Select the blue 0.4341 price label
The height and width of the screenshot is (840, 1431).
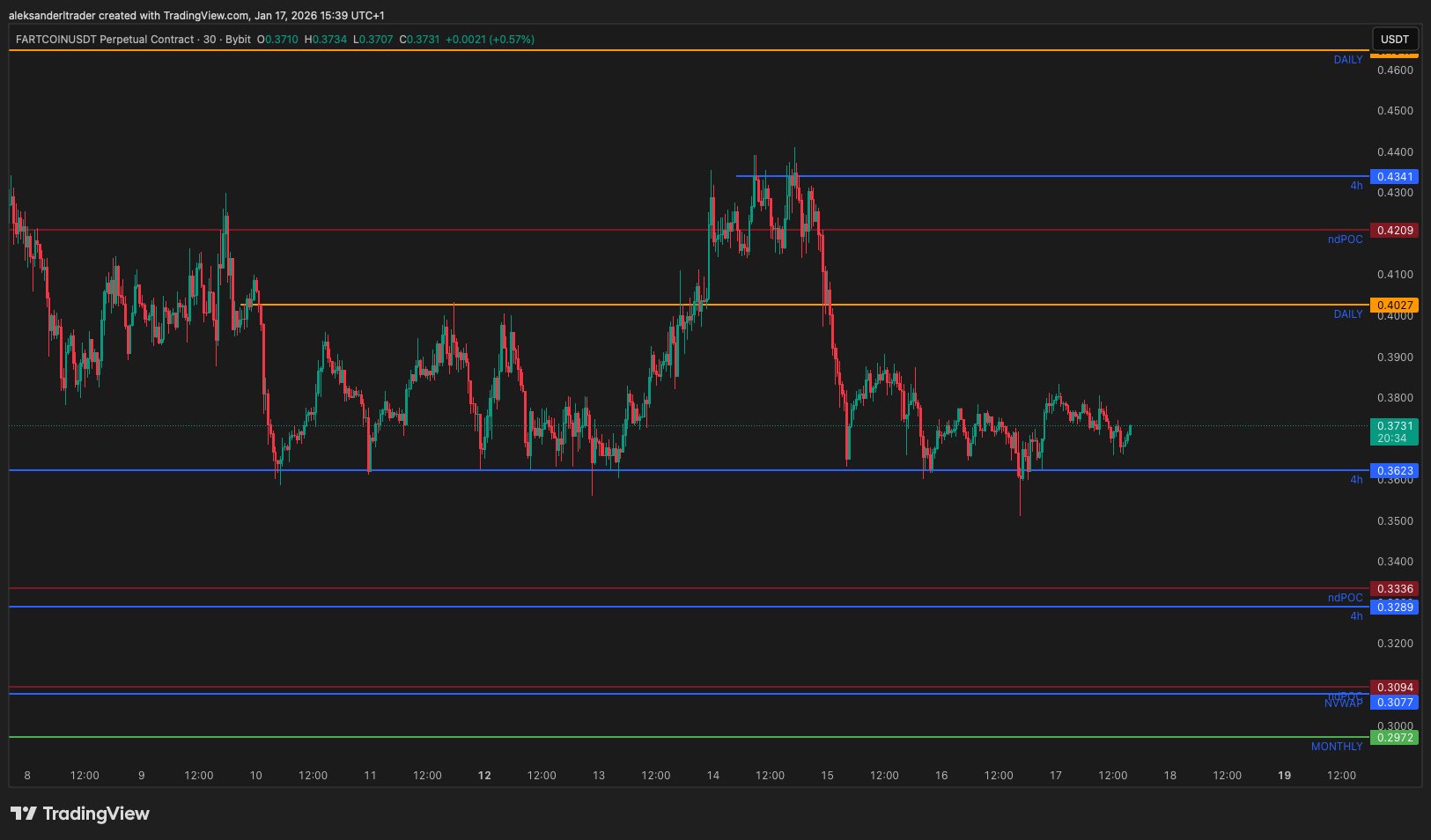1394,177
